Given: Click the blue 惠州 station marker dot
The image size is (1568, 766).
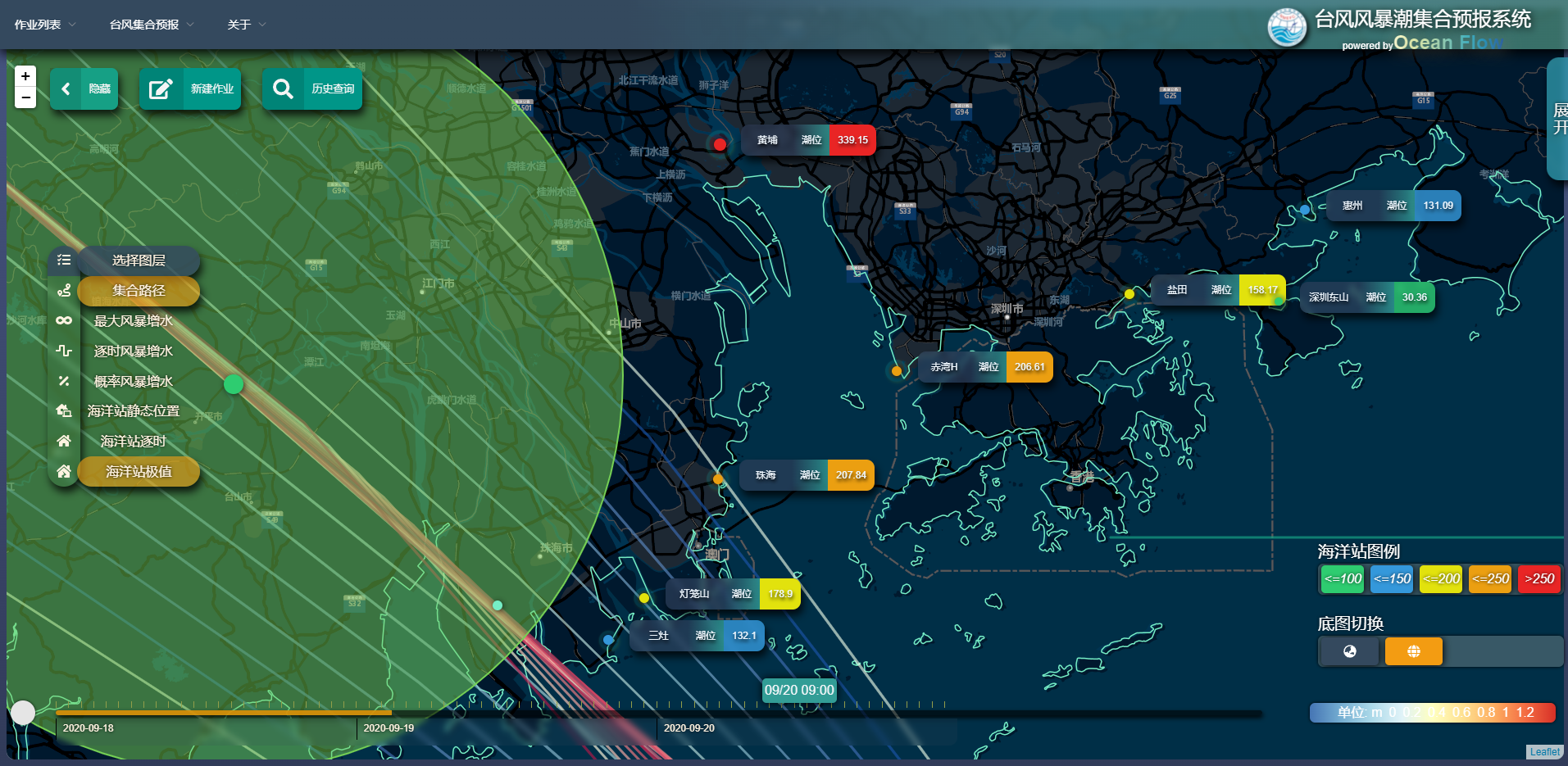Looking at the screenshot, I should (x=1305, y=210).
